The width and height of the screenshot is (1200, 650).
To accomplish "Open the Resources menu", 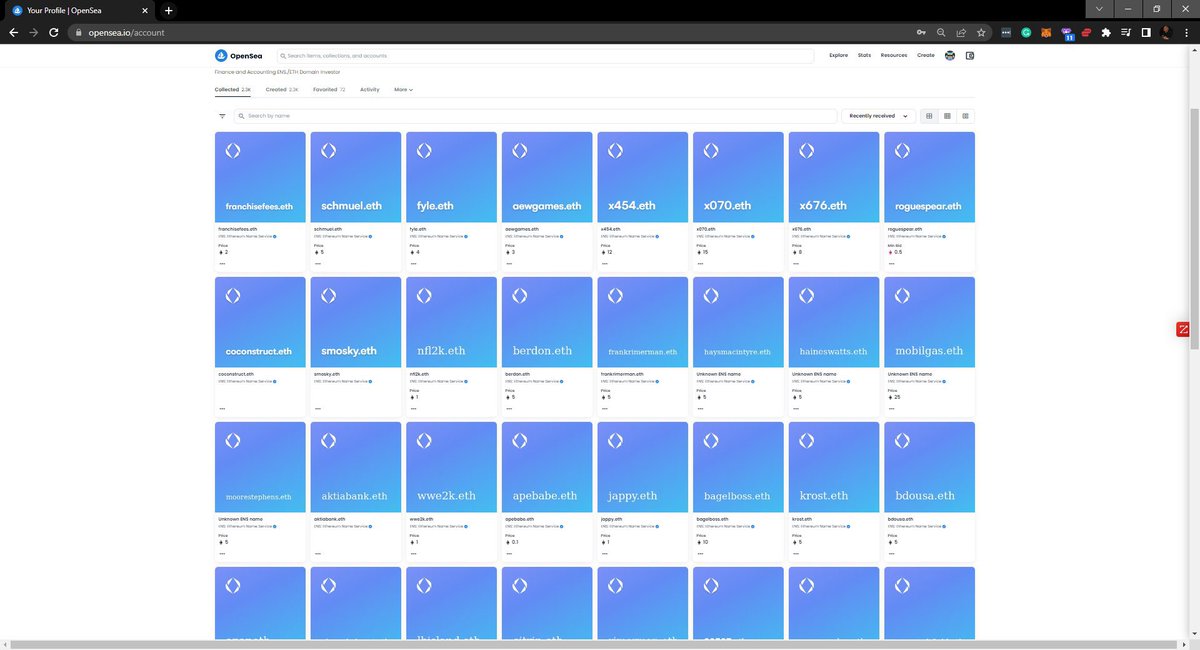I will click(x=894, y=55).
